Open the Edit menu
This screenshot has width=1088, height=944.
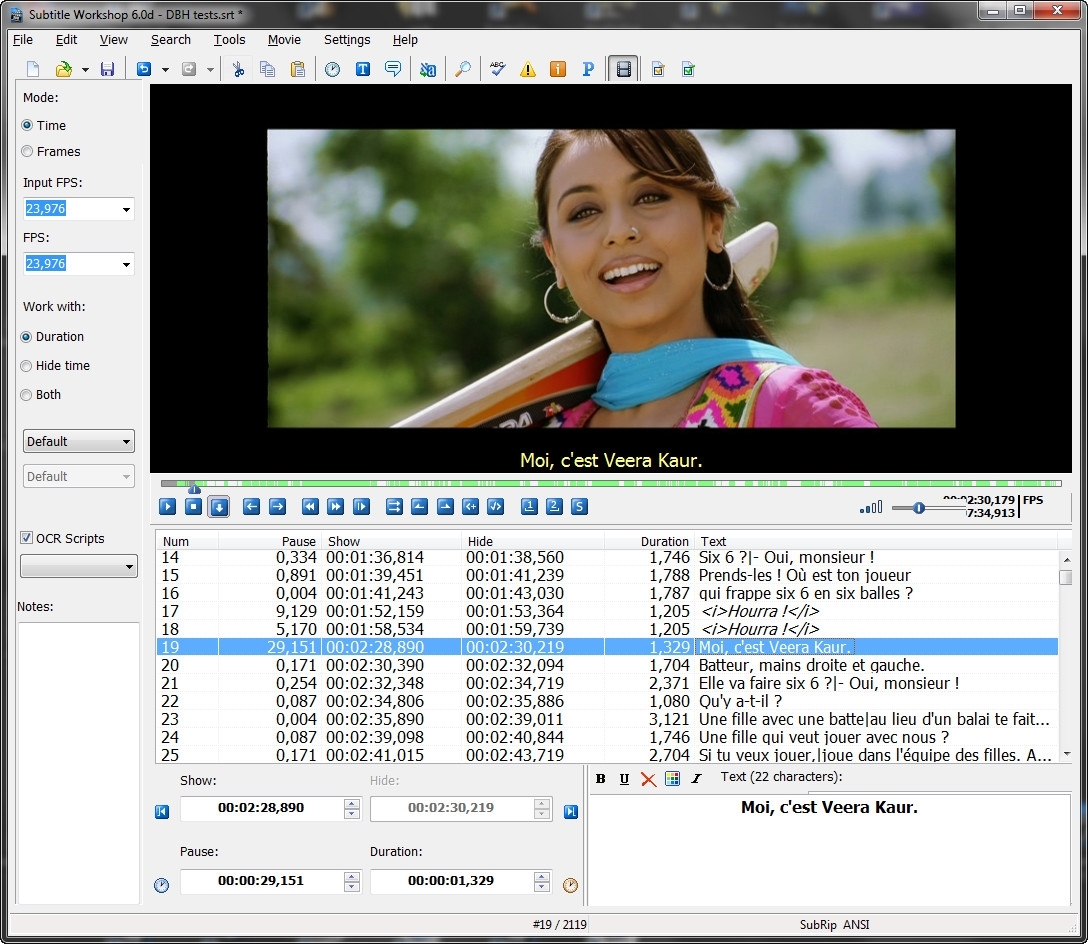click(x=67, y=40)
